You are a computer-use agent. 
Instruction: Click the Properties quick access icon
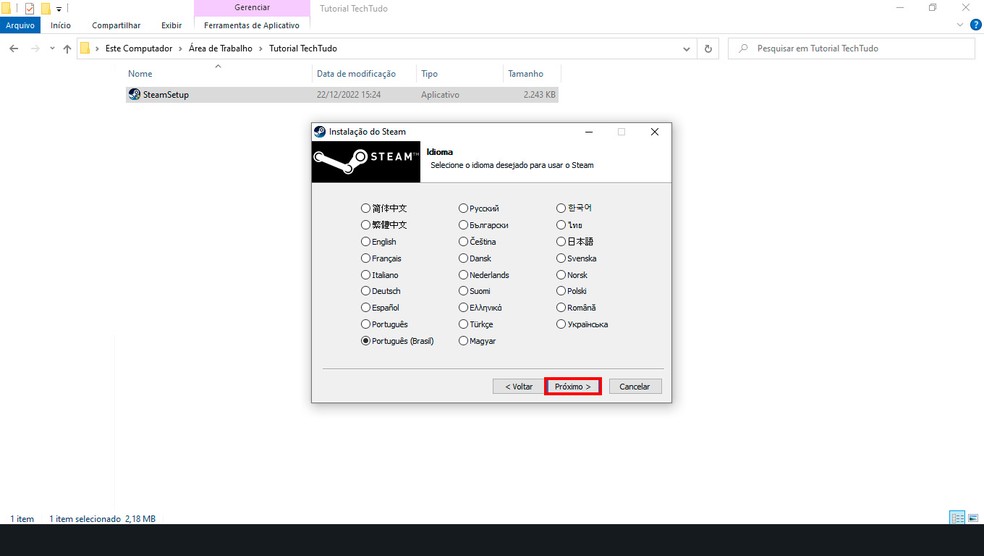click(29, 8)
